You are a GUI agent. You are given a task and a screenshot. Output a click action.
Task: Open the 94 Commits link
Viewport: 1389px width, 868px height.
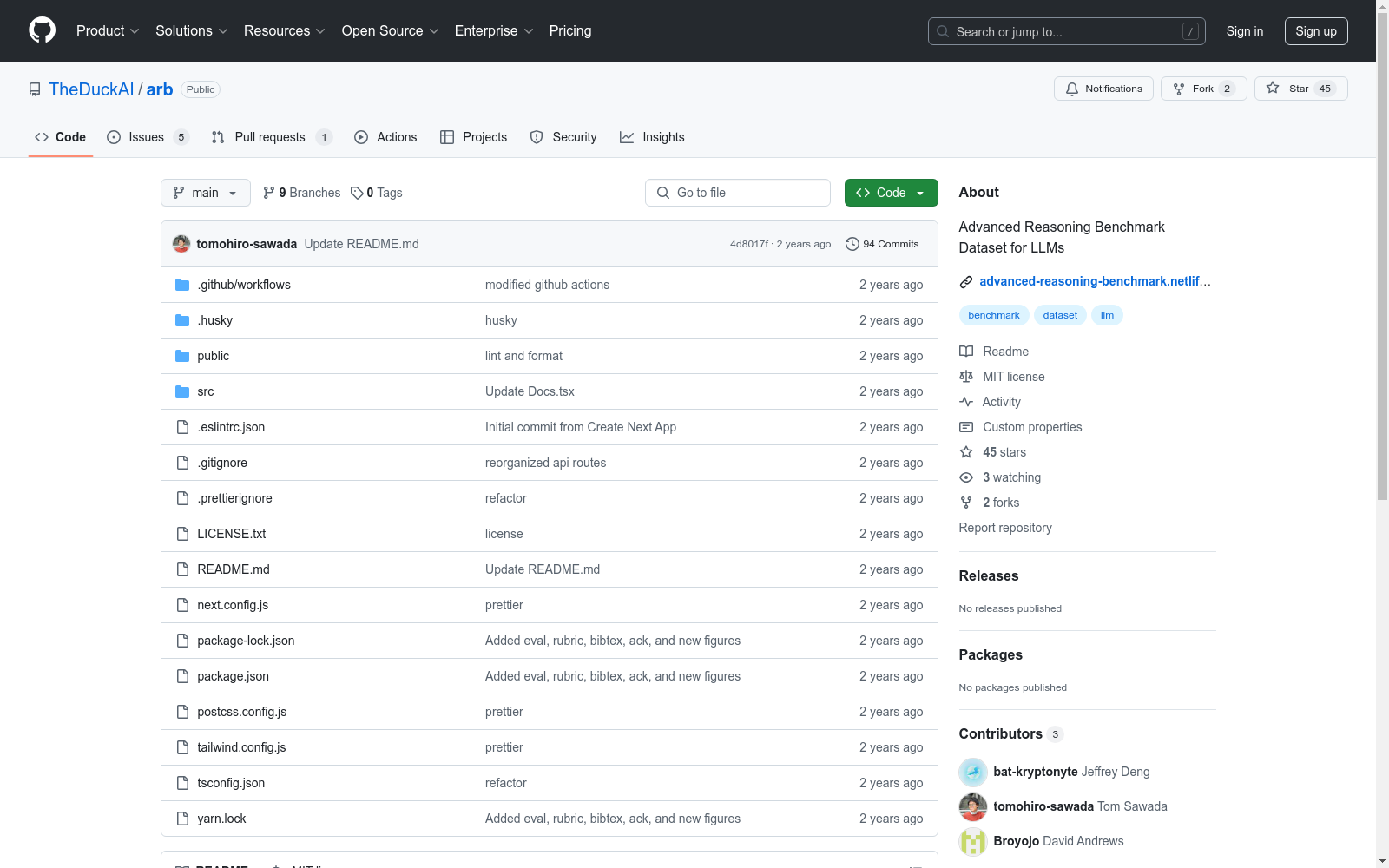click(x=882, y=244)
